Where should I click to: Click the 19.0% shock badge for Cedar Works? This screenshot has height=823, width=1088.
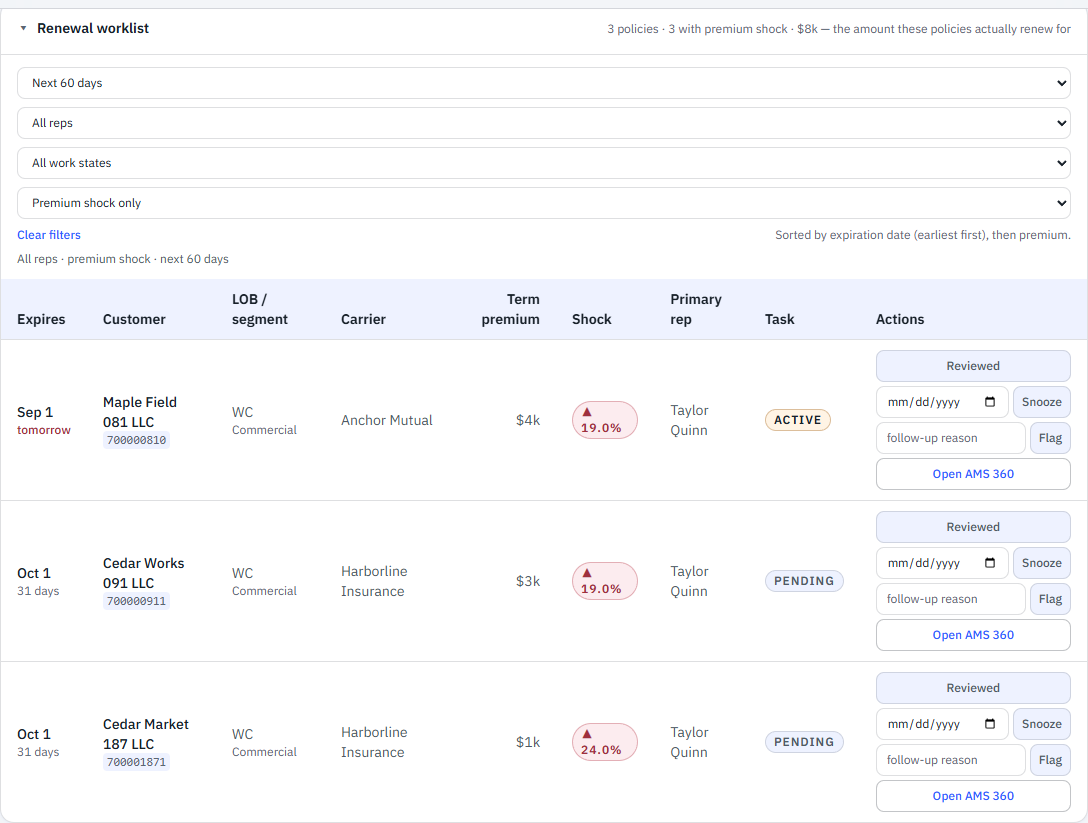point(604,581)
